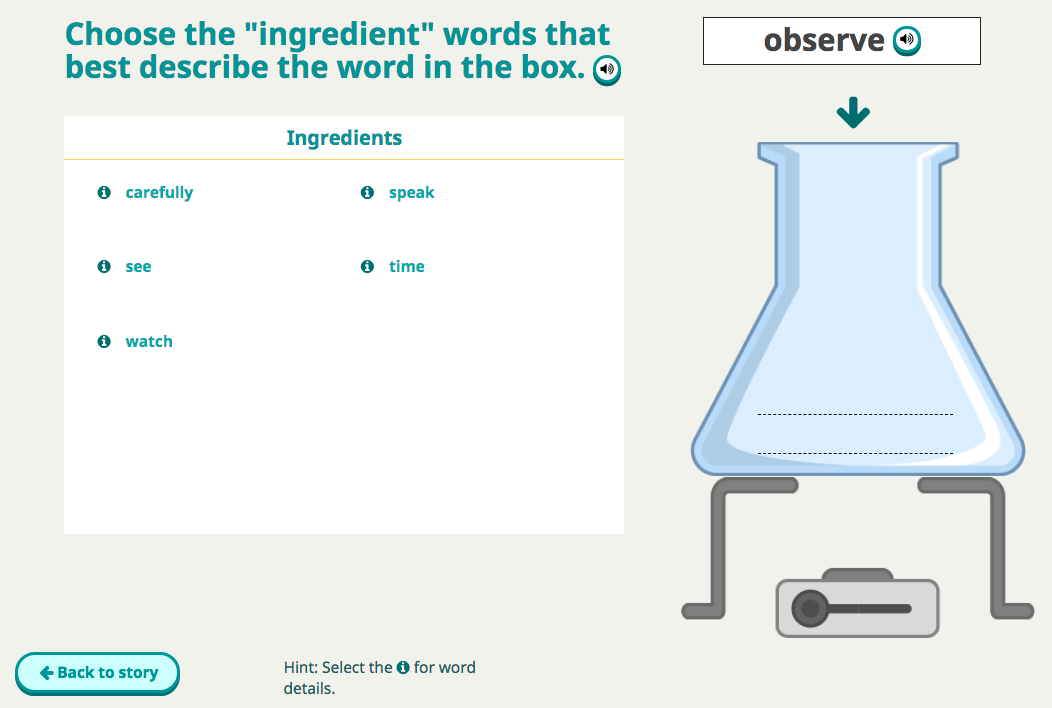Choose the ingredient word time
Image resolution: width=1052 pixels, height=708 pixels.
(406, 267)
